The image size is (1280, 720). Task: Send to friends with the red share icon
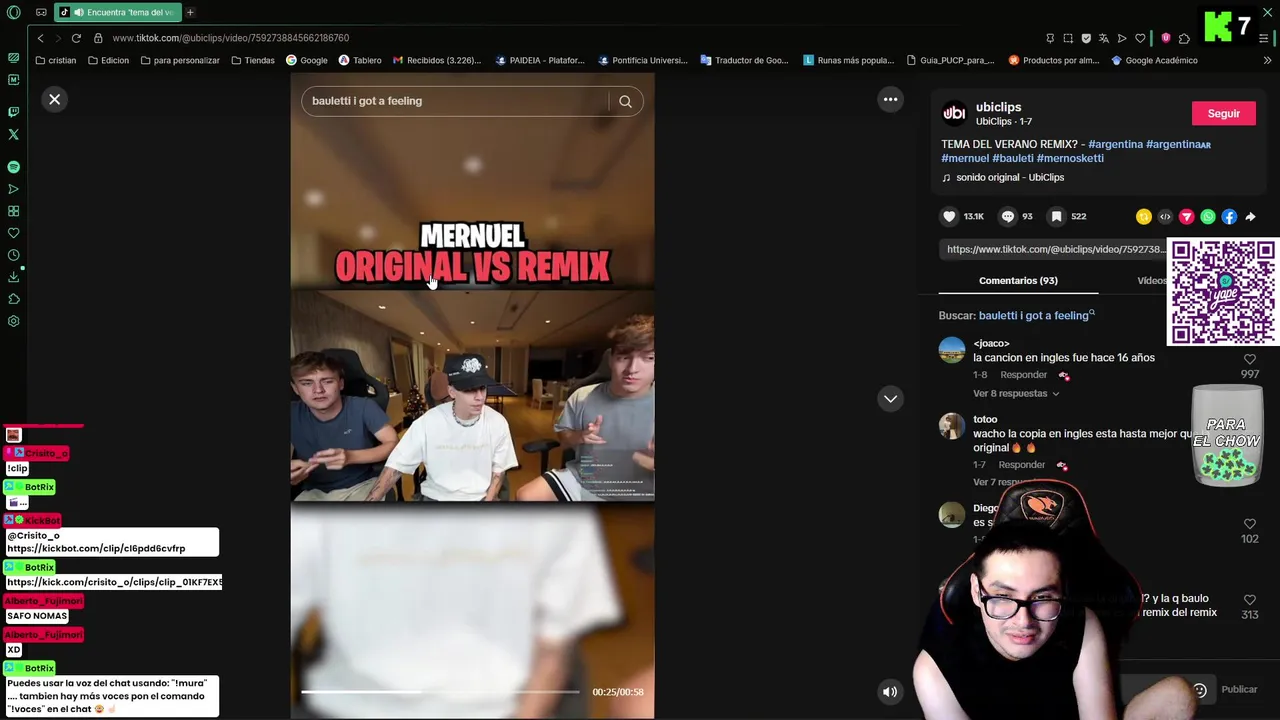tap(1186, 216)
